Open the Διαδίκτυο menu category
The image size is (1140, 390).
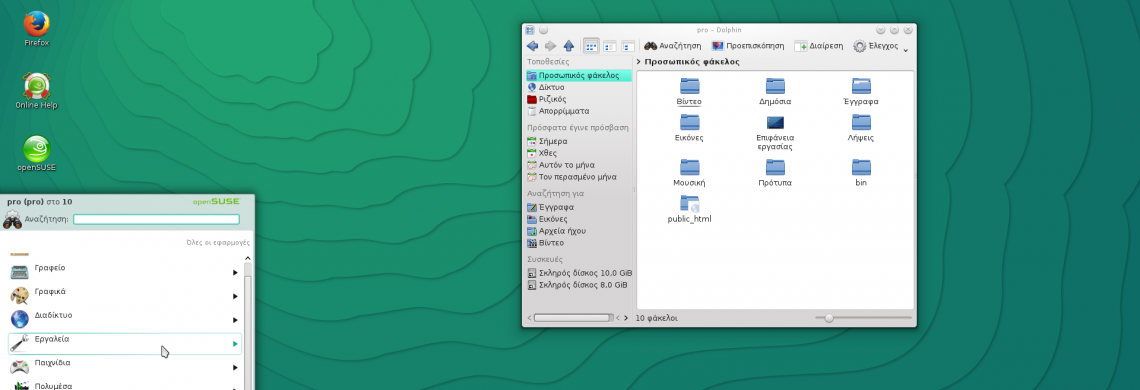124,319
